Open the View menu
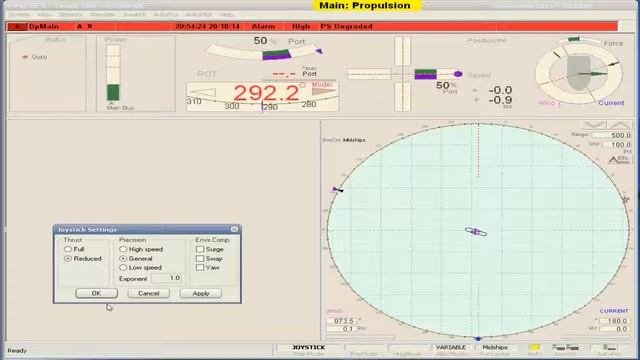Screen dimensions: 640x360 coord(44,14)
